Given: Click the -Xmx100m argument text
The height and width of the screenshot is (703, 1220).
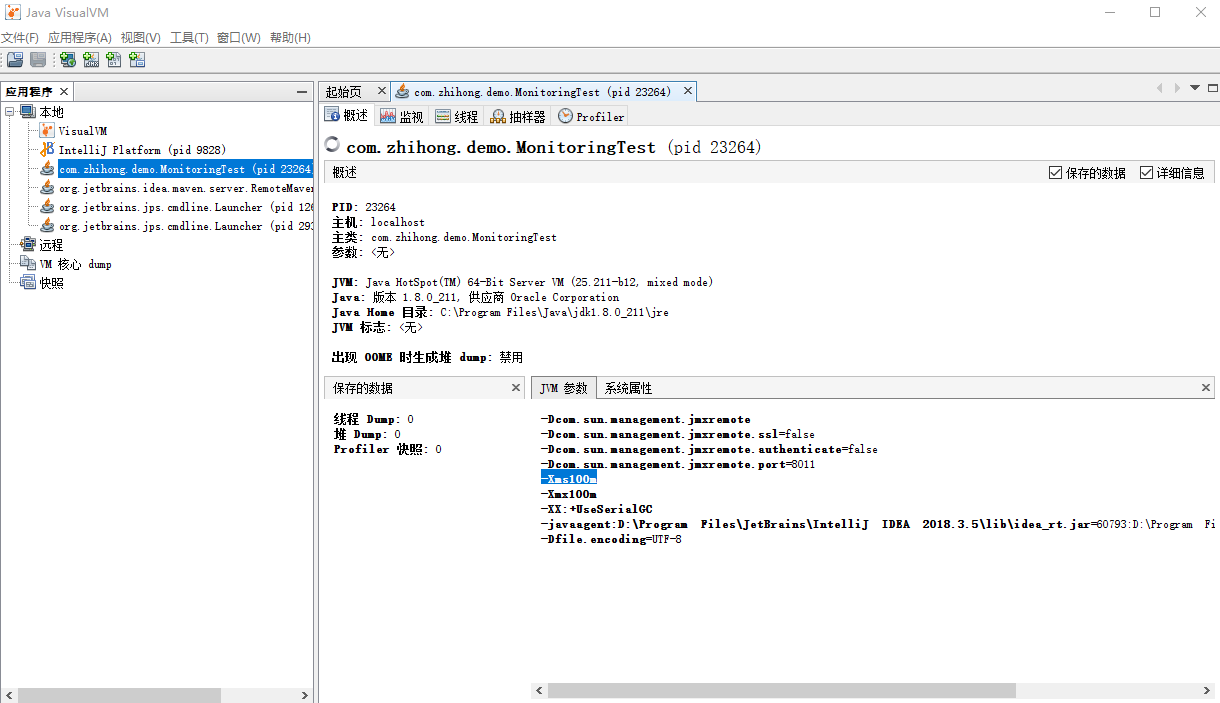Looking at the screenshot, I should tap(568, 494).
